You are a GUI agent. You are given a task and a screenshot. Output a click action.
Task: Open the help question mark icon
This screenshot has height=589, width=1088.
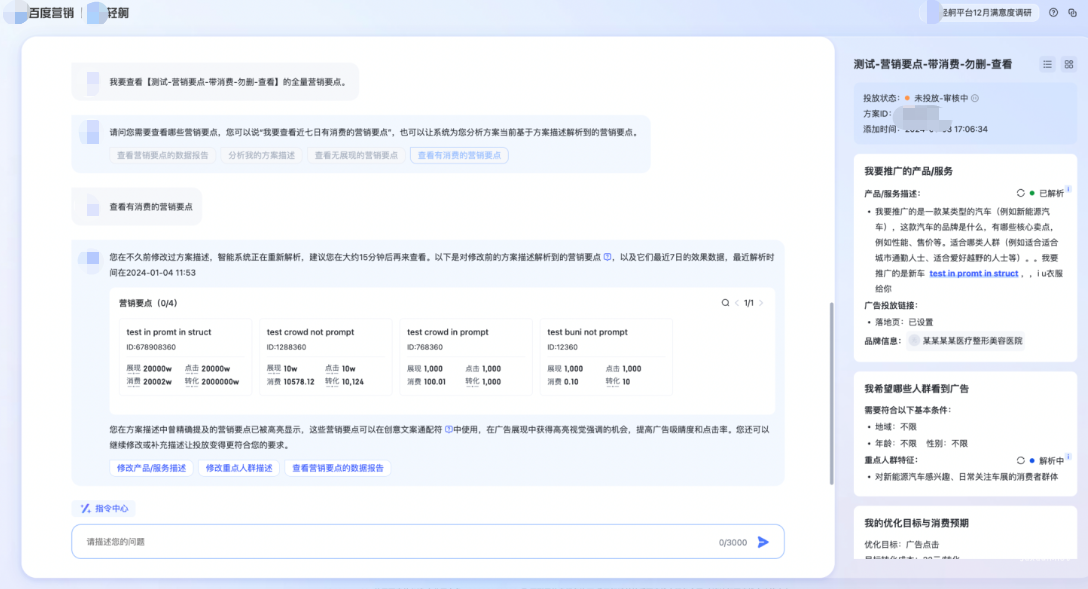pyautogui.click(x=1053, y=13)
